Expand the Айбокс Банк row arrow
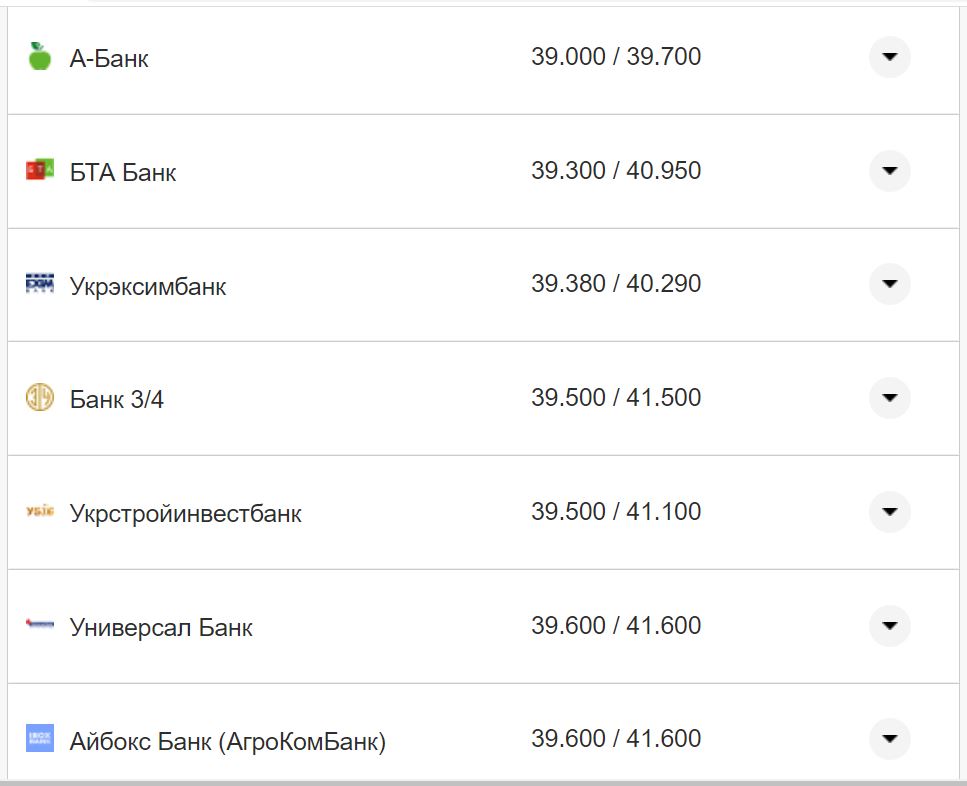 click(889, 739)
